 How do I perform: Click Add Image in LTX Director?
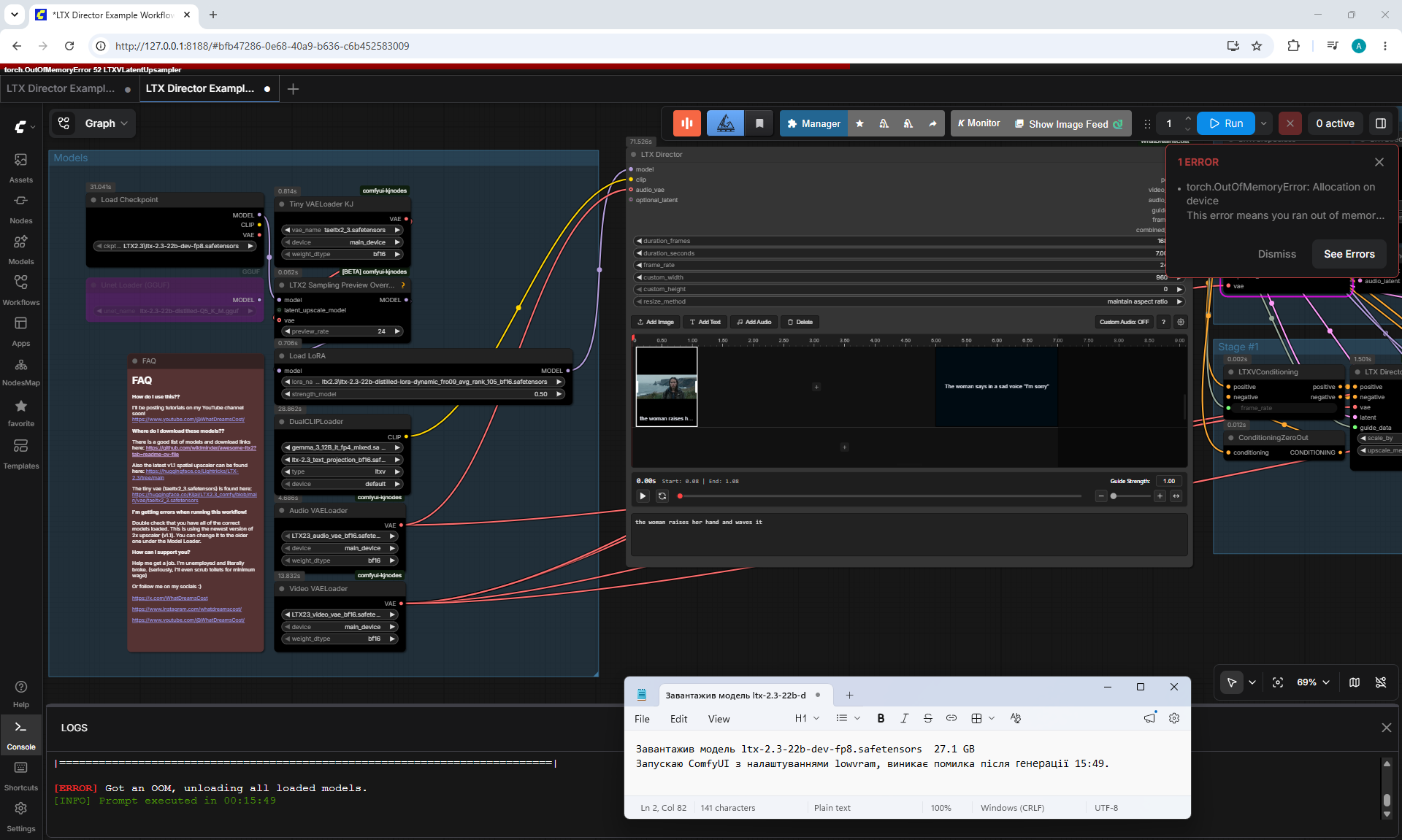(655, 322)
